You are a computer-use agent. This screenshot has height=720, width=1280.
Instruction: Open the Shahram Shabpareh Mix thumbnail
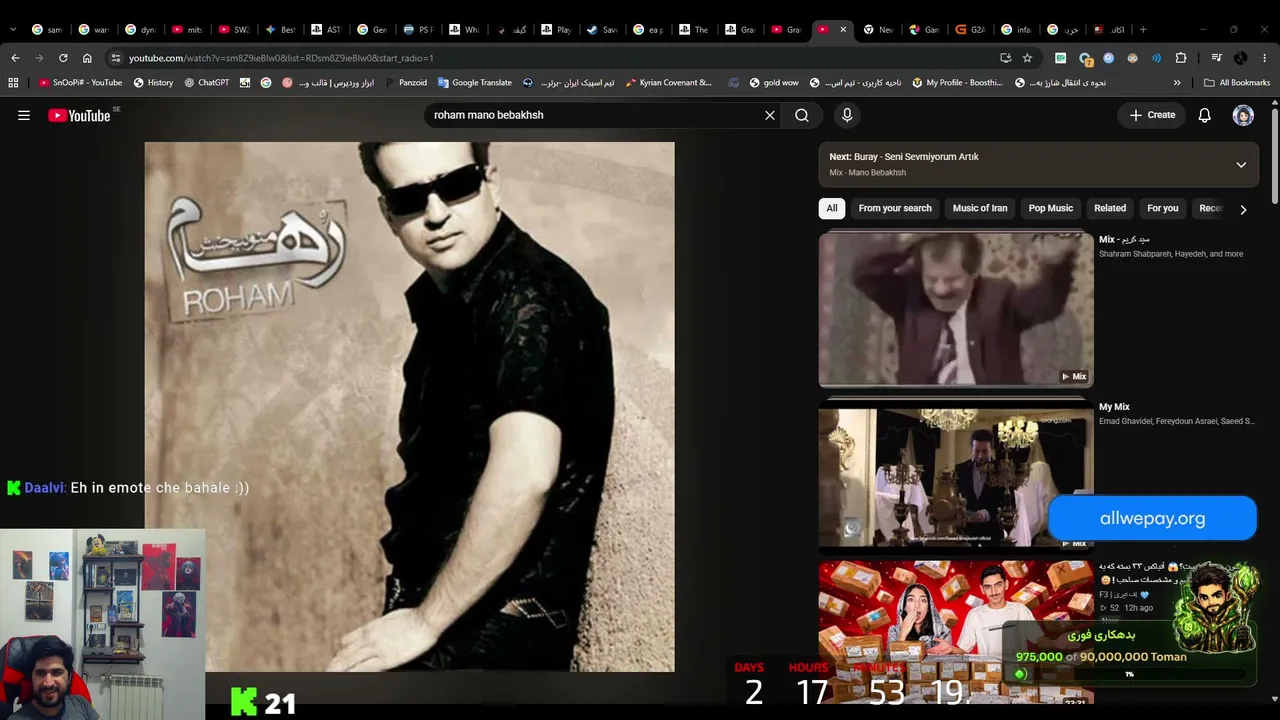[x=956, y=309]
